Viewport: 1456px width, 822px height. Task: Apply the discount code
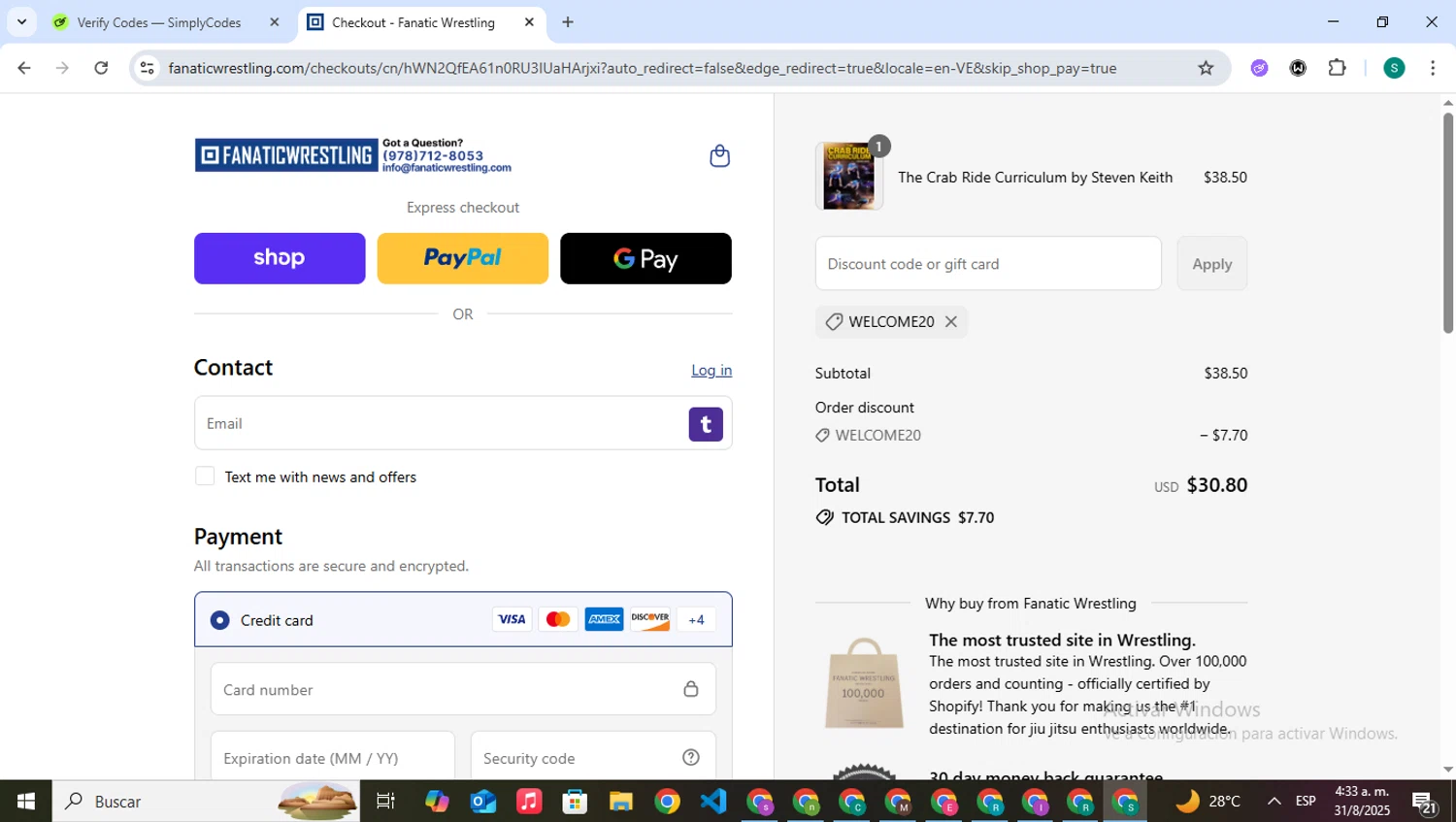(x=1212, y=263)
